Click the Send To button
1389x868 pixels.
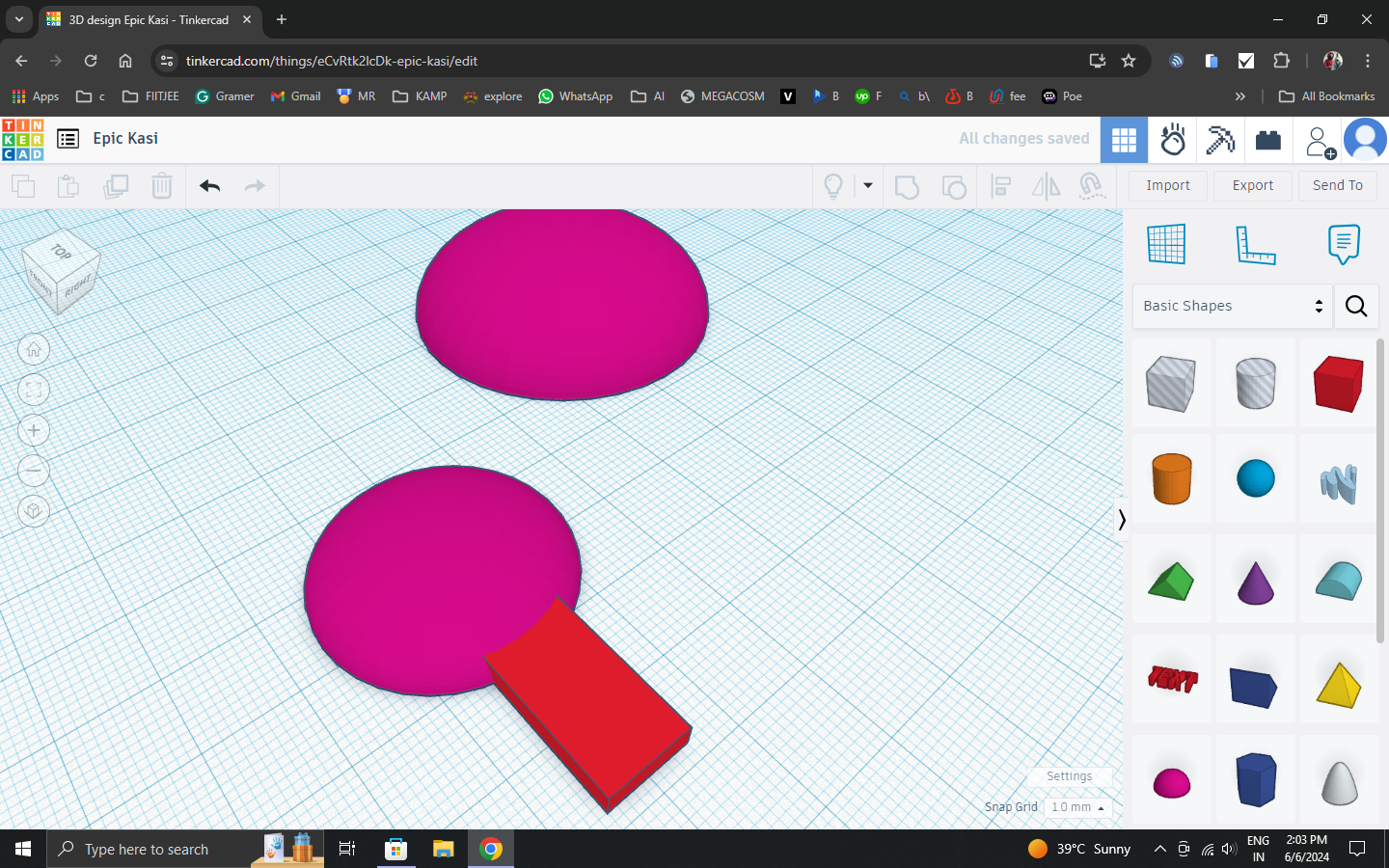pyautogui.click(x=1338, y=185)
